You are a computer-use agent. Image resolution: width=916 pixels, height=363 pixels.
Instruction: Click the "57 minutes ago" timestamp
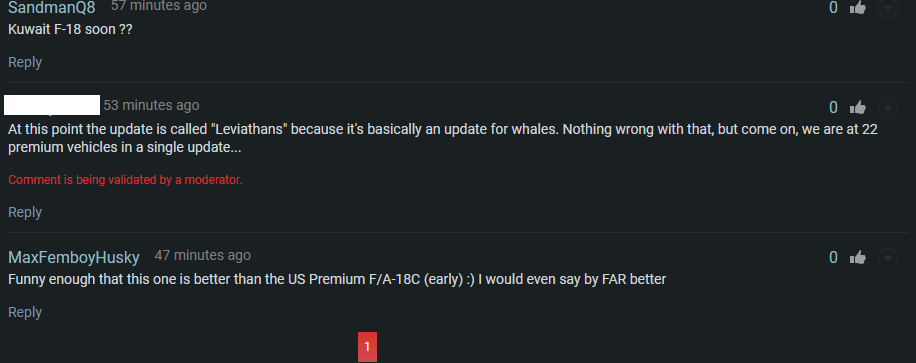coord(159,6)
